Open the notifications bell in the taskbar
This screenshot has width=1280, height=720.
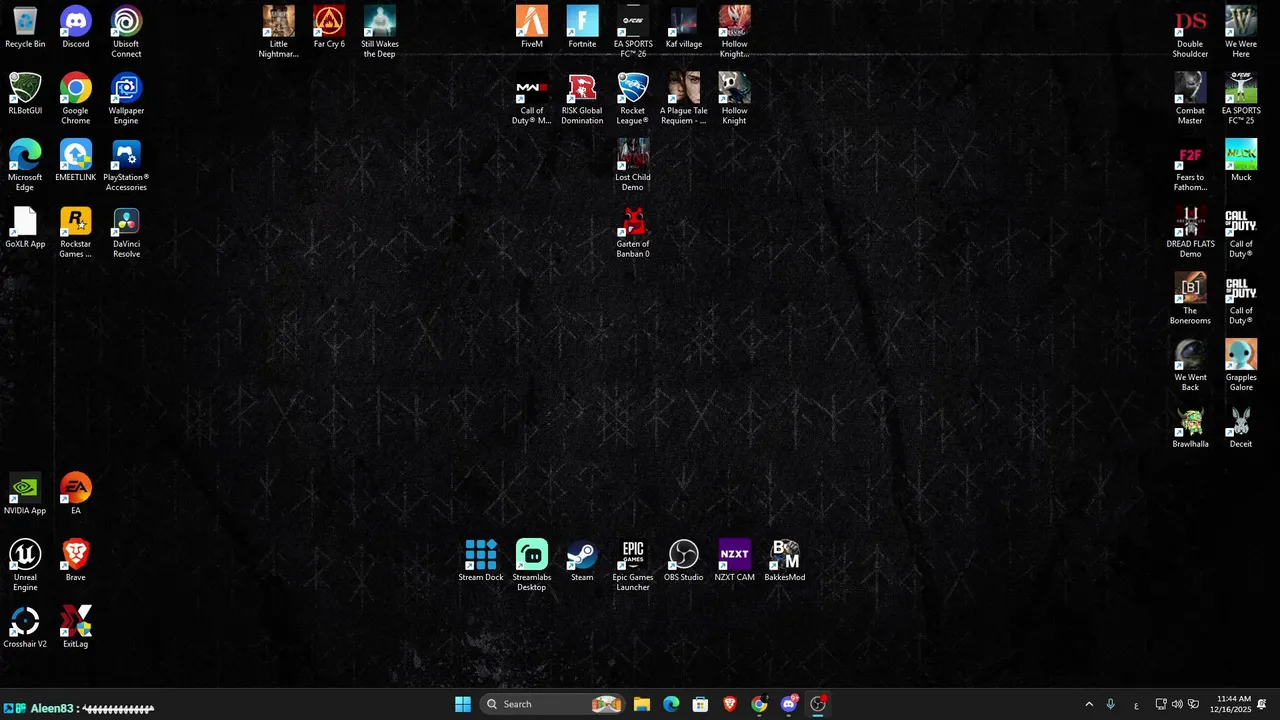pyautogui.click(x=1262, y=704)
